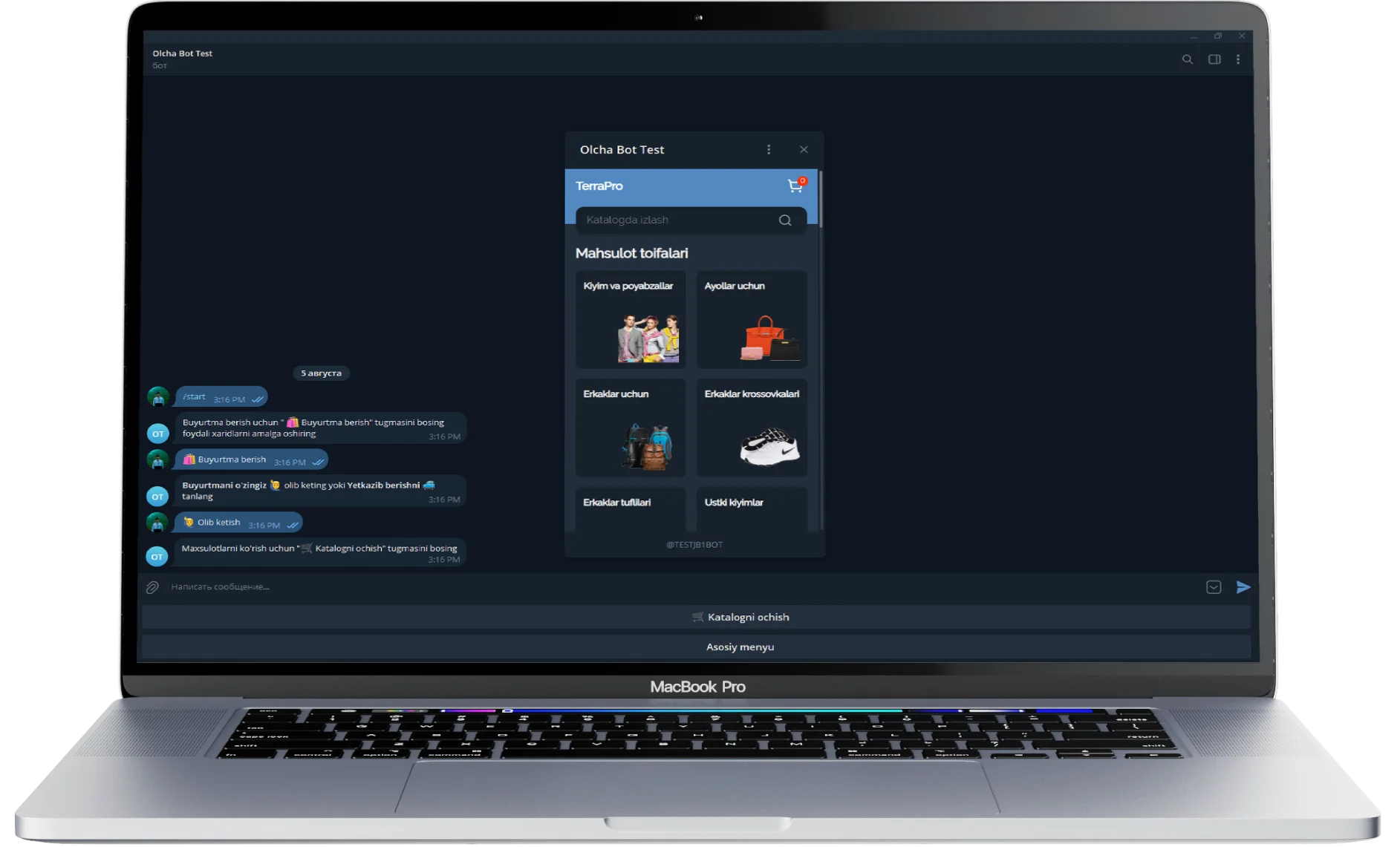Open the chat three-dot options menu
Screen dimensions: 1400x847
pyautogui.click(x=1237, y=59)
